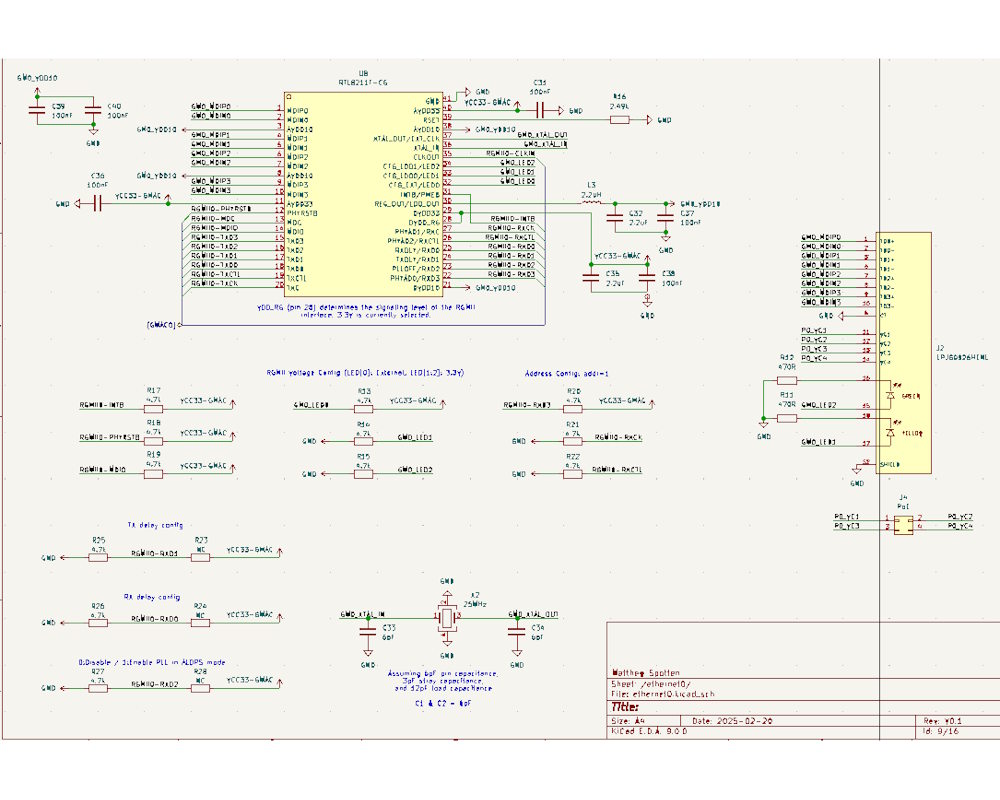Viewport: 1000px width, 800px height.
Task: Click the {GMAC0} bus label
Action: 161,325
